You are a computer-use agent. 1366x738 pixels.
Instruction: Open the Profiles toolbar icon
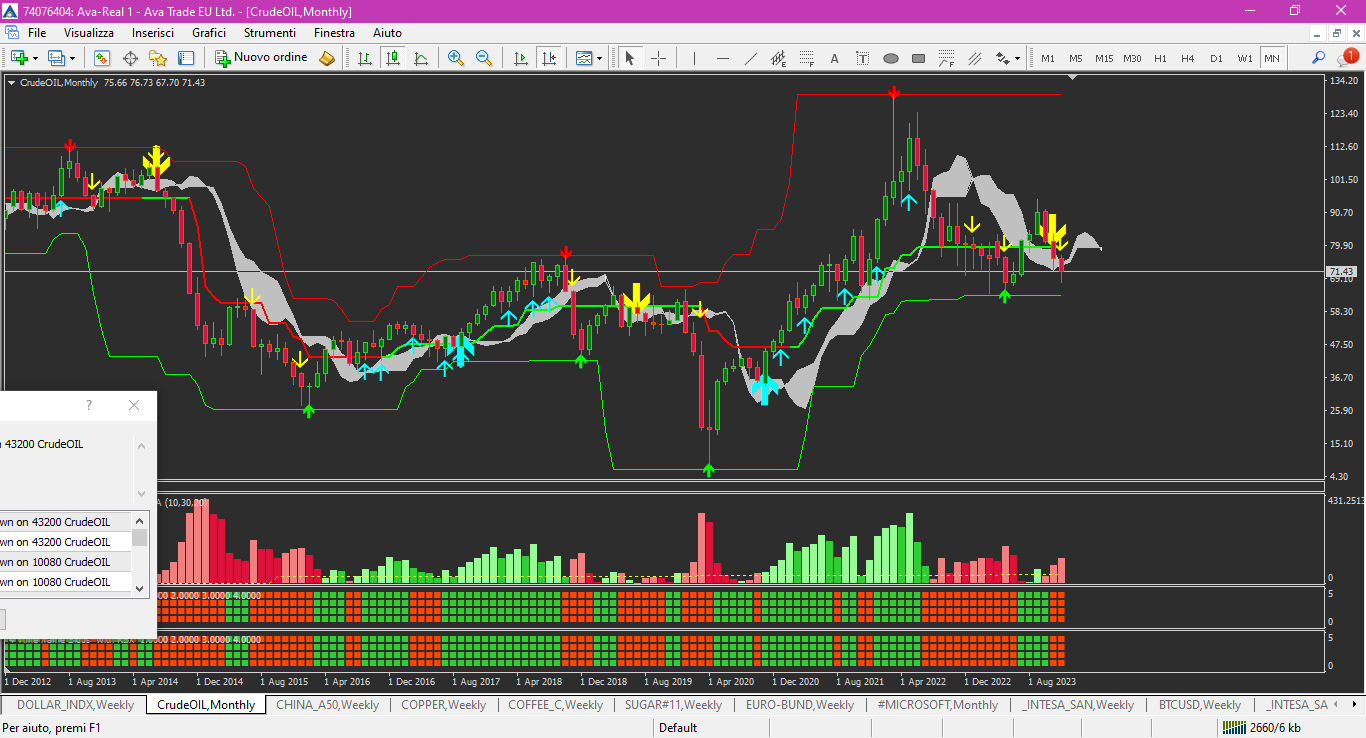point(55,58)
